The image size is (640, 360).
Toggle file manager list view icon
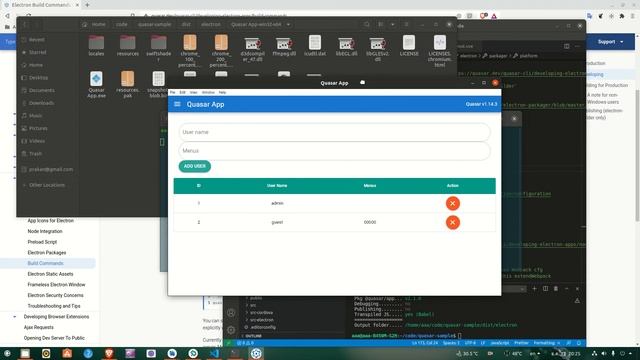click(x=380, y=24)
